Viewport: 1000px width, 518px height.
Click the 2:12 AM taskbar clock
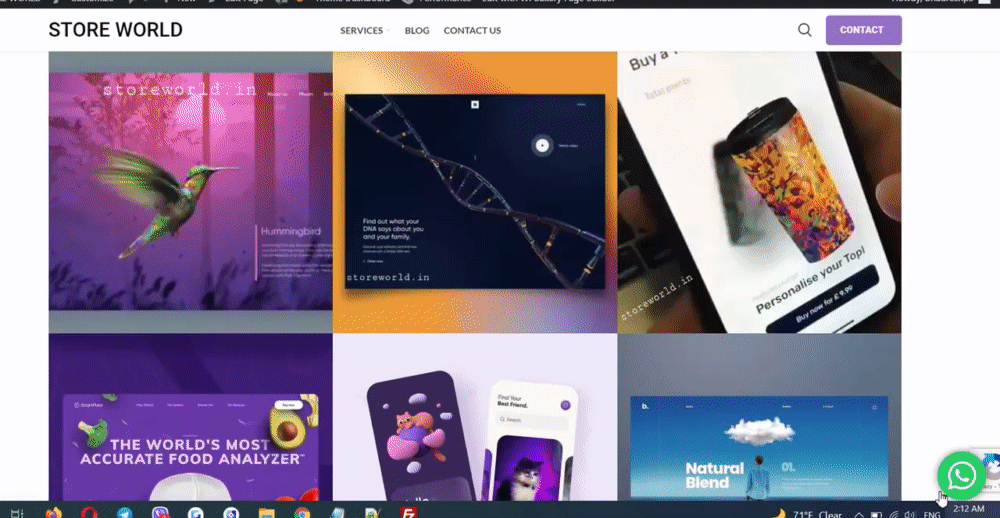(969, 509)
